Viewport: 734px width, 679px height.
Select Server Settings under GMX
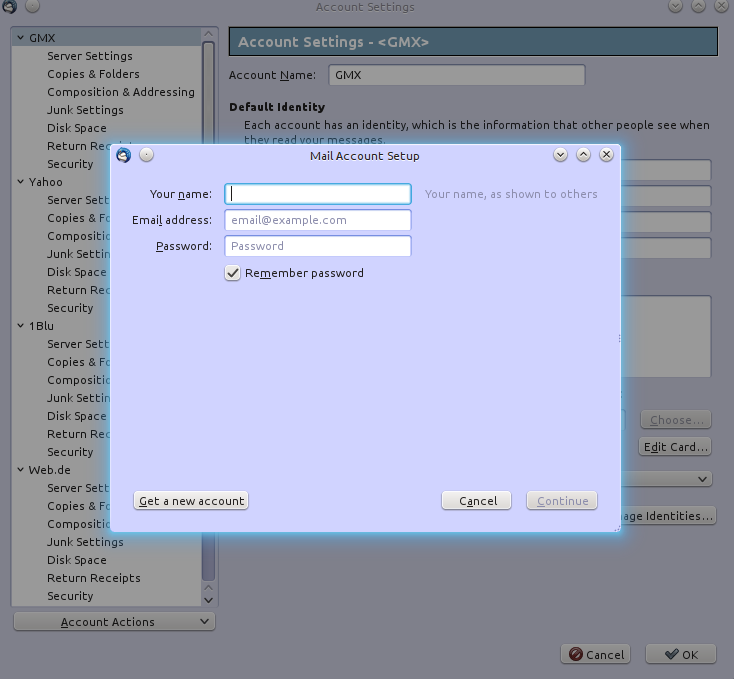(90, 56)
